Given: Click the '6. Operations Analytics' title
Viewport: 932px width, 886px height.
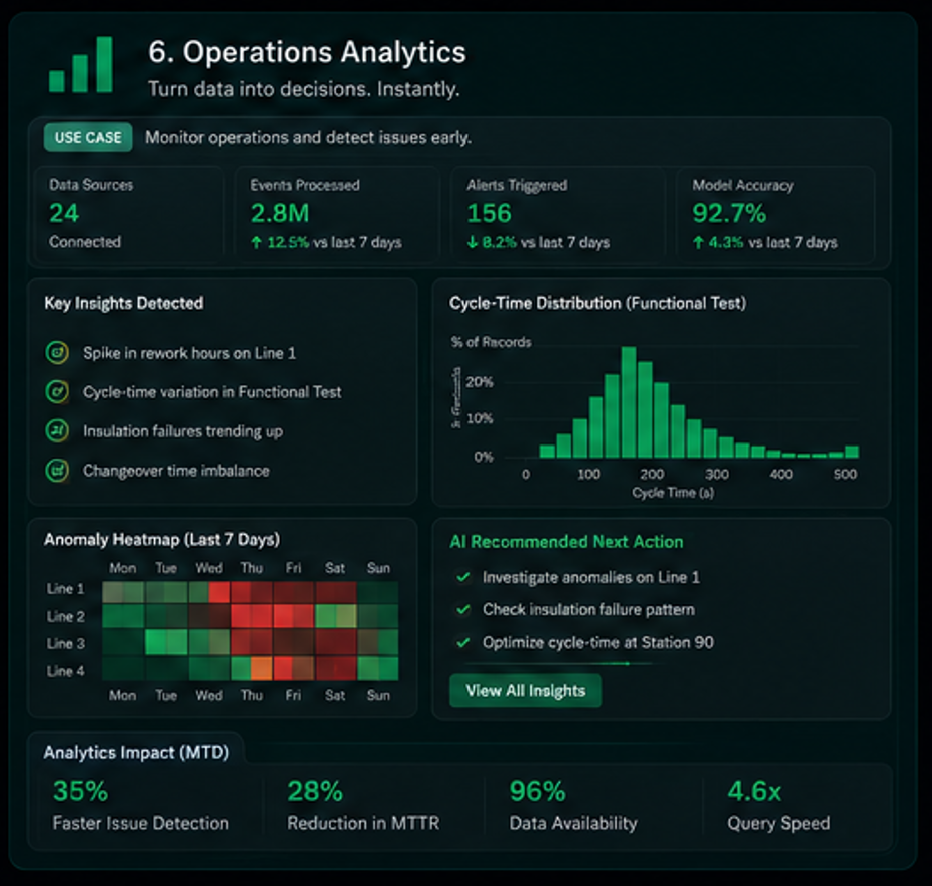Looking at the screenshot, I should tap(307, 52).
